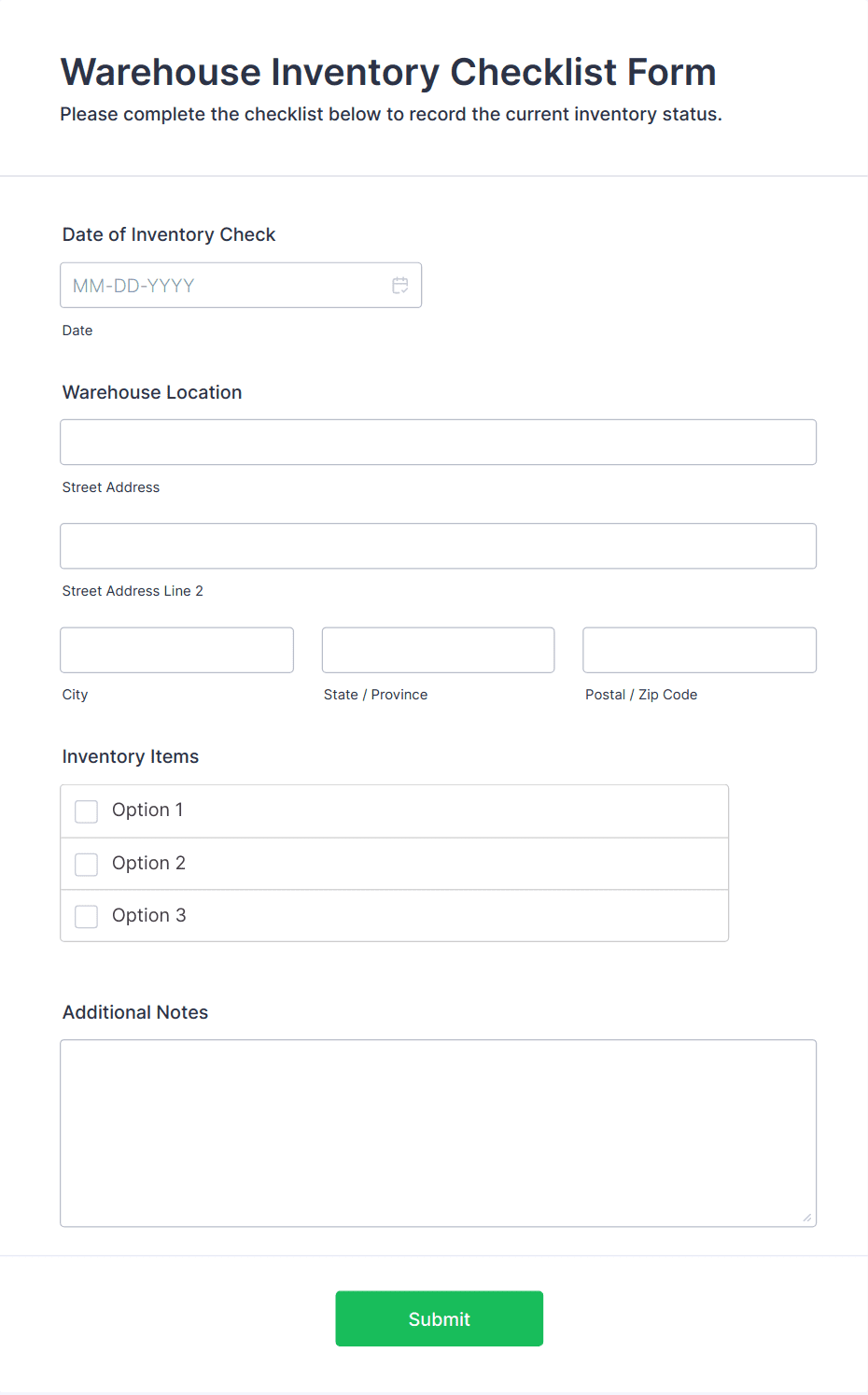Click the 'Option 3' label text
The image size is (868, 1395).
pos(148,916)
